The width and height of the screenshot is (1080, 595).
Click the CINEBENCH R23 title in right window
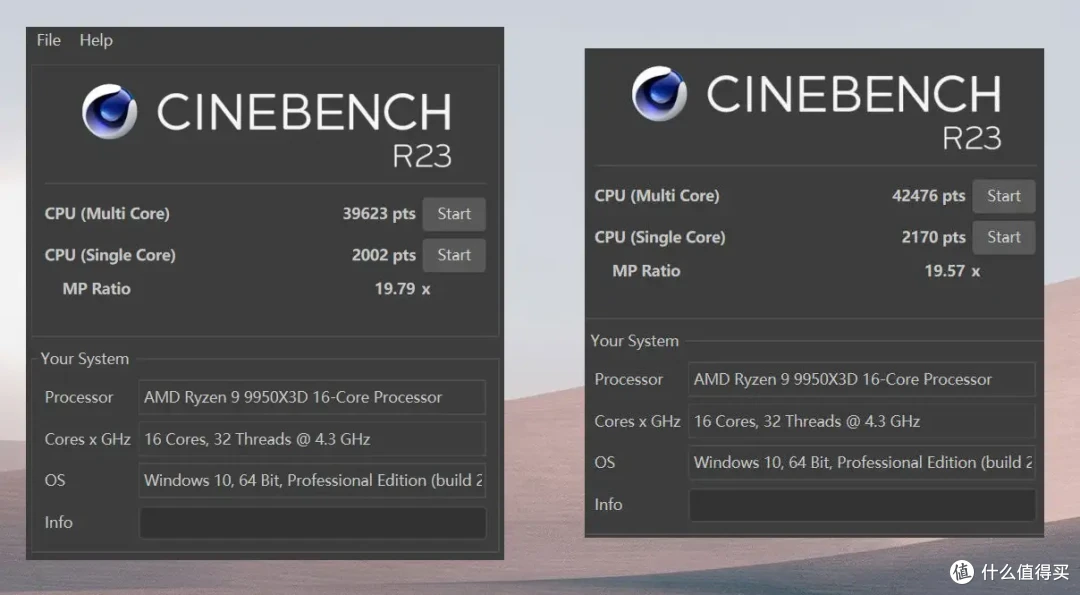point(854,112)
